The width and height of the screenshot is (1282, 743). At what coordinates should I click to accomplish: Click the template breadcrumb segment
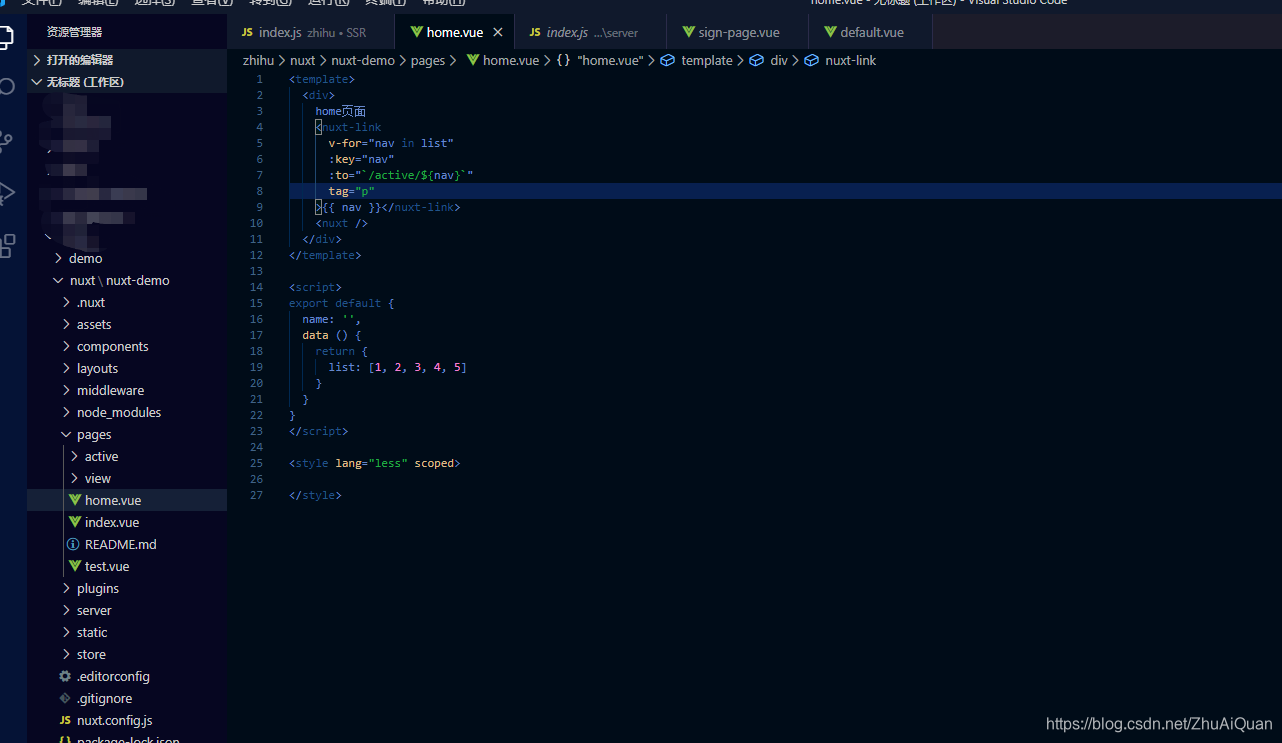[707, 60]
